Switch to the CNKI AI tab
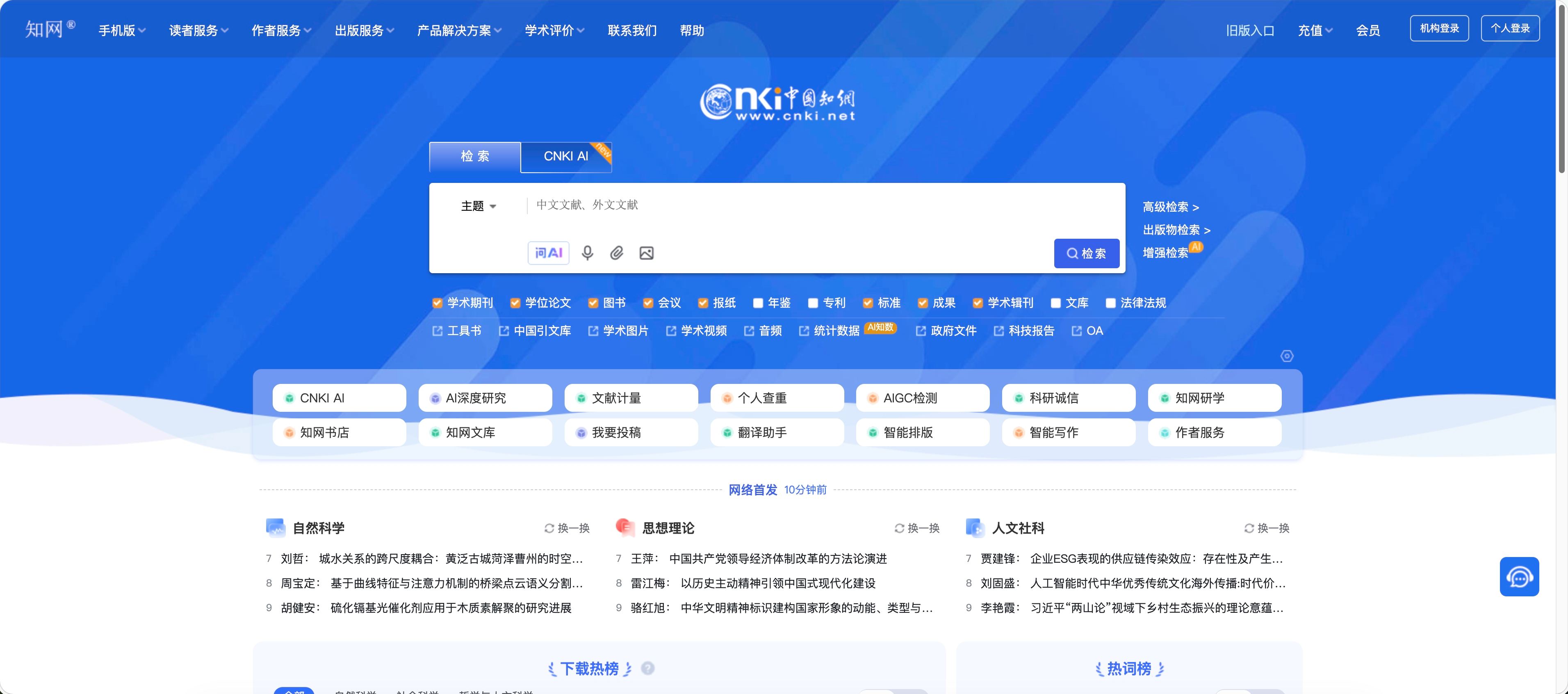Image resolution: width=1568 pixels, height=694 pixels. pos(566,156)
